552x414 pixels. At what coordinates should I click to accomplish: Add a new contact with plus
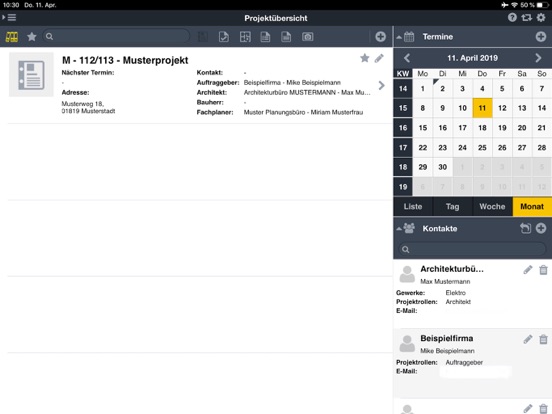tap(541, 228)
